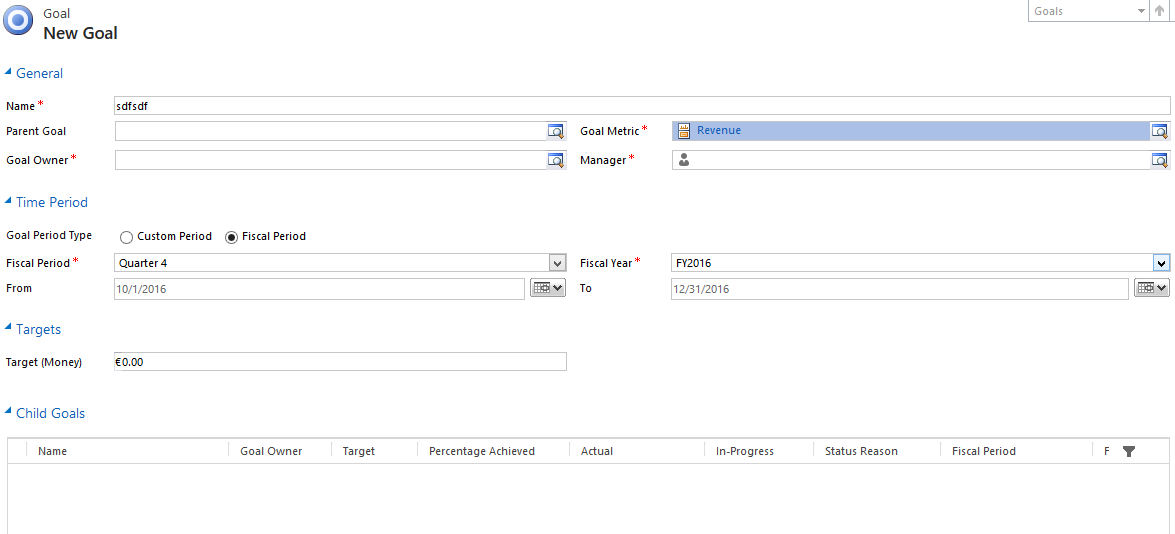Open Goal Metric lookup icon

pos(1159,131)
